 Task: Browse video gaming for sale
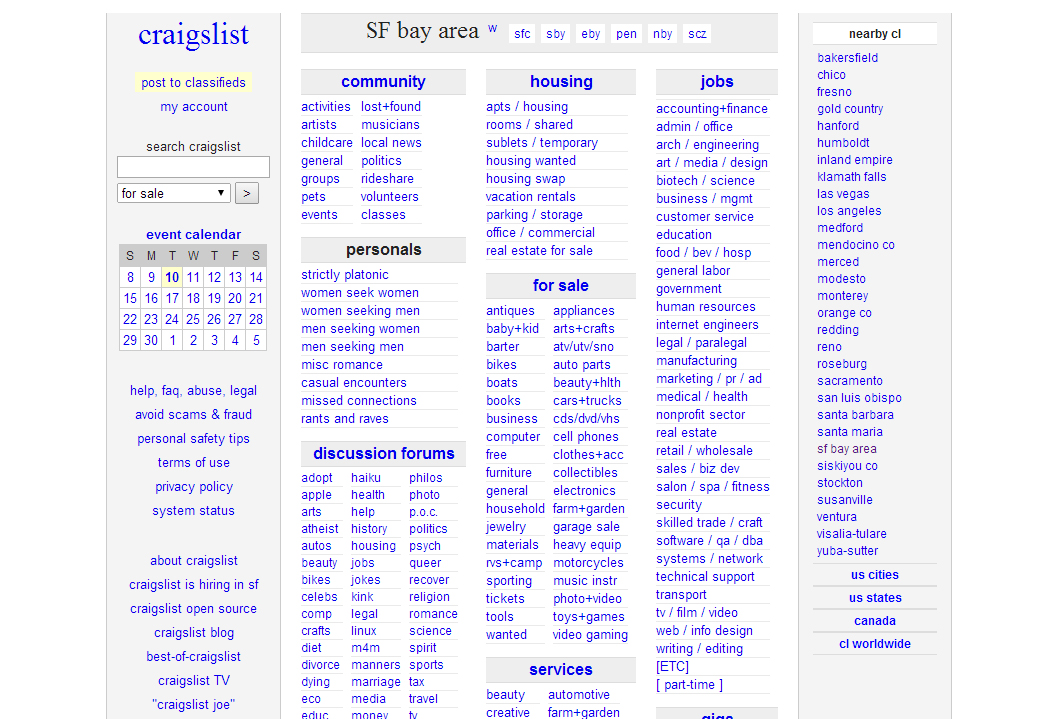[x=590, y=635]
